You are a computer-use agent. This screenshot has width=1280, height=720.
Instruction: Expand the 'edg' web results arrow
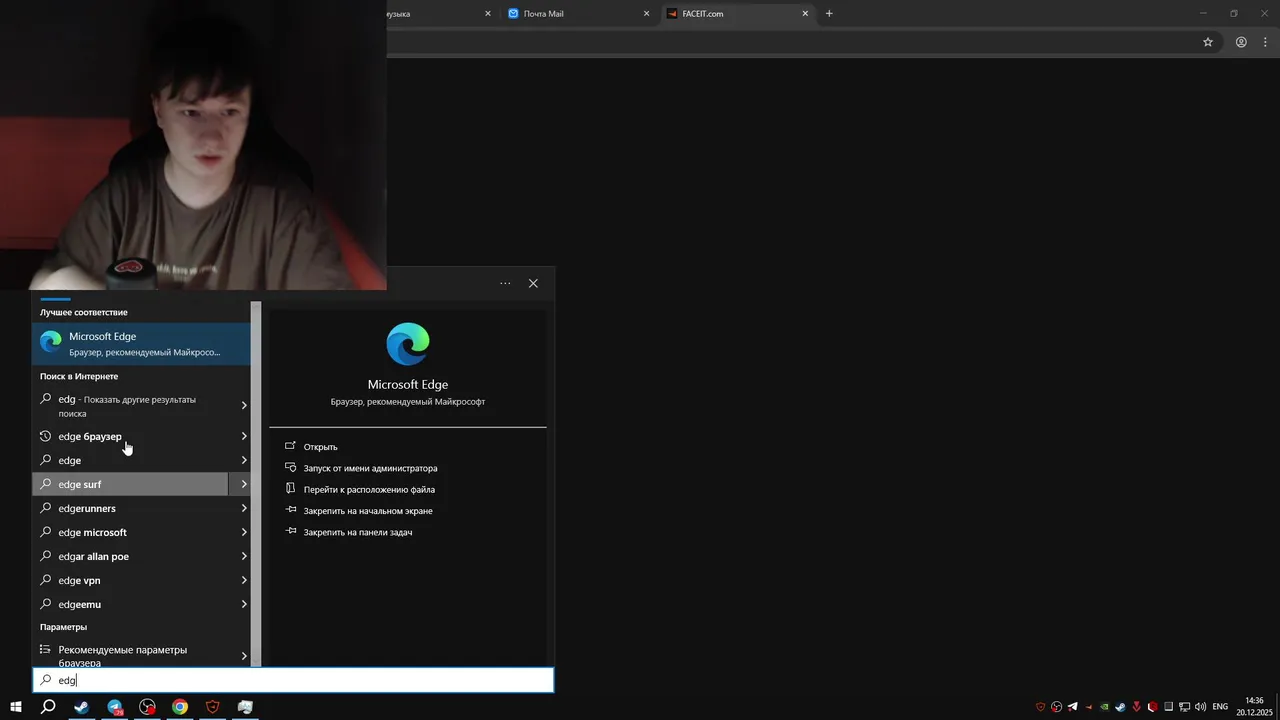pyautogui.click(x=244, y=405)
